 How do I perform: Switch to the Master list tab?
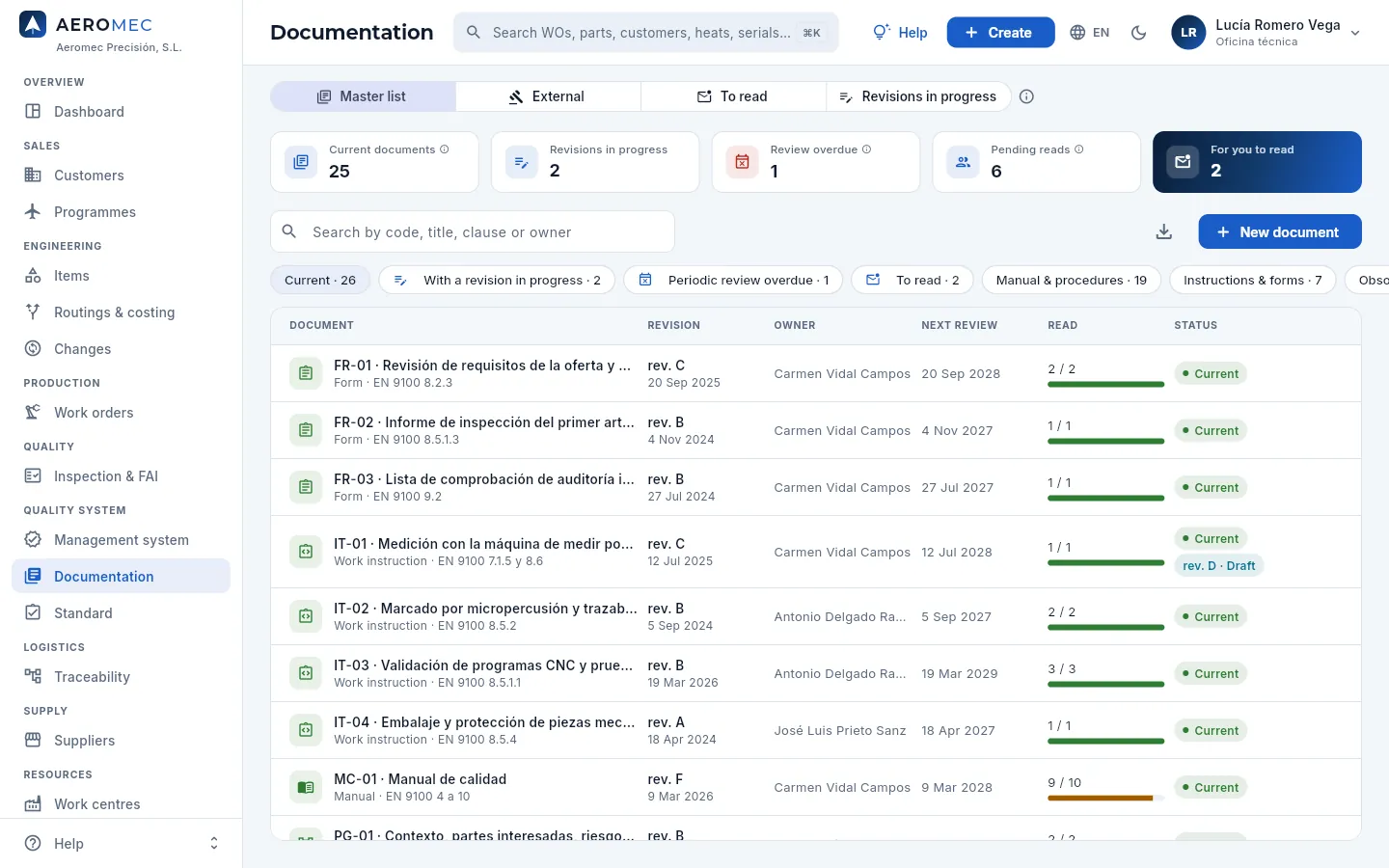coord(363,96)
